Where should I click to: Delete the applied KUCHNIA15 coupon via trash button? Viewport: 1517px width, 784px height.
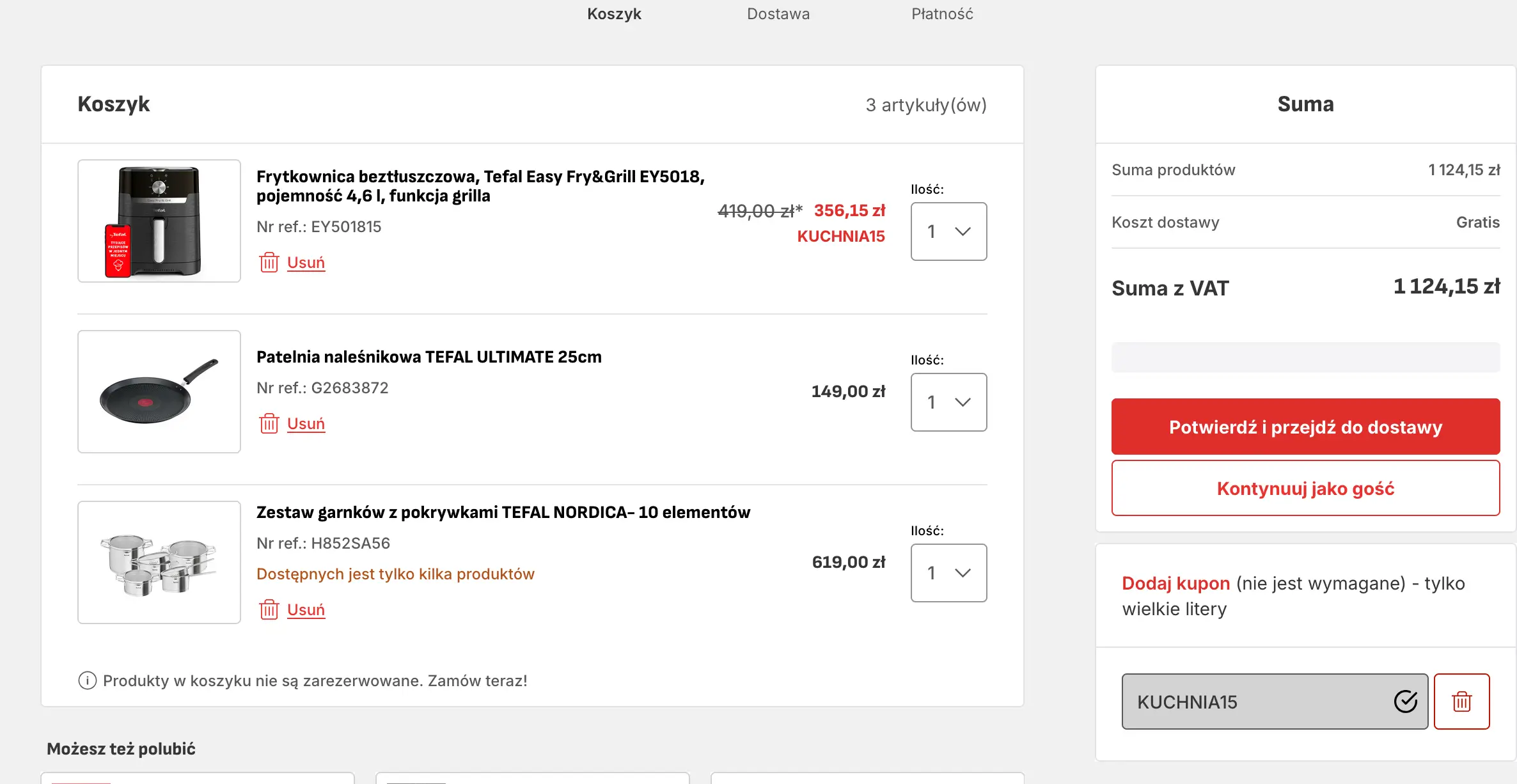click(x=1461, y=702)
